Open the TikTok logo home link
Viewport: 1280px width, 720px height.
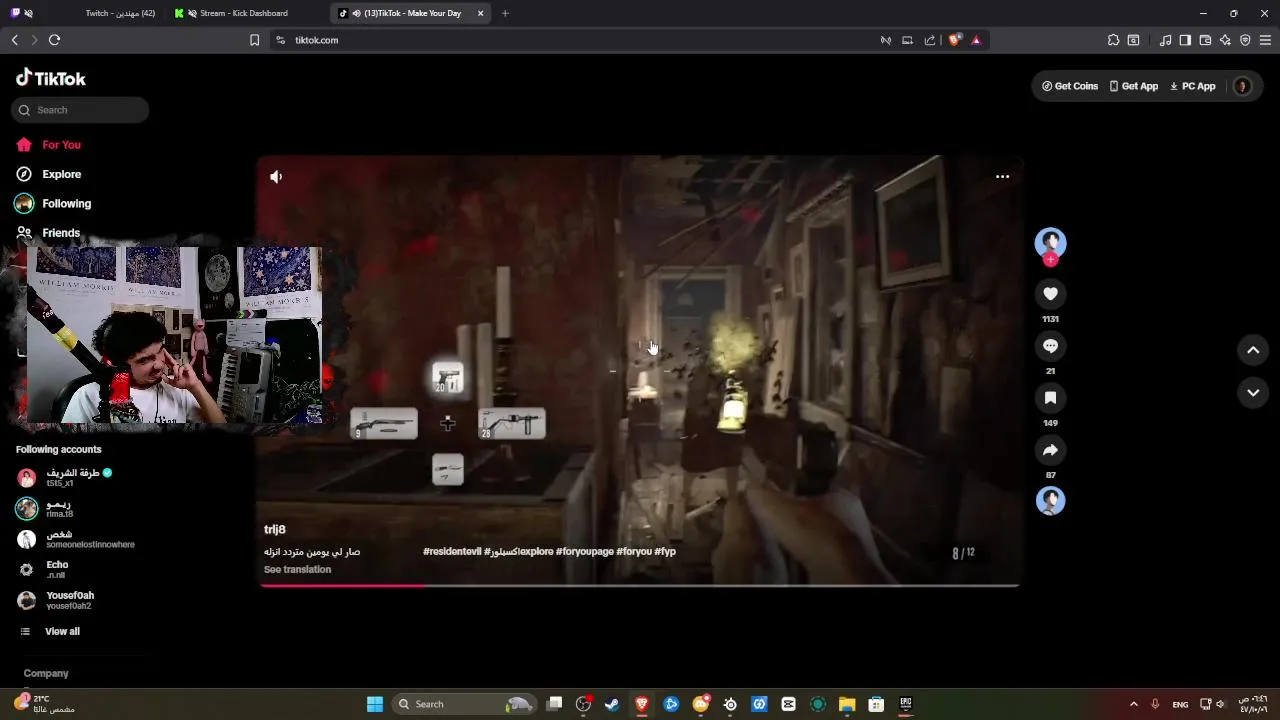(x=50, y=78)
